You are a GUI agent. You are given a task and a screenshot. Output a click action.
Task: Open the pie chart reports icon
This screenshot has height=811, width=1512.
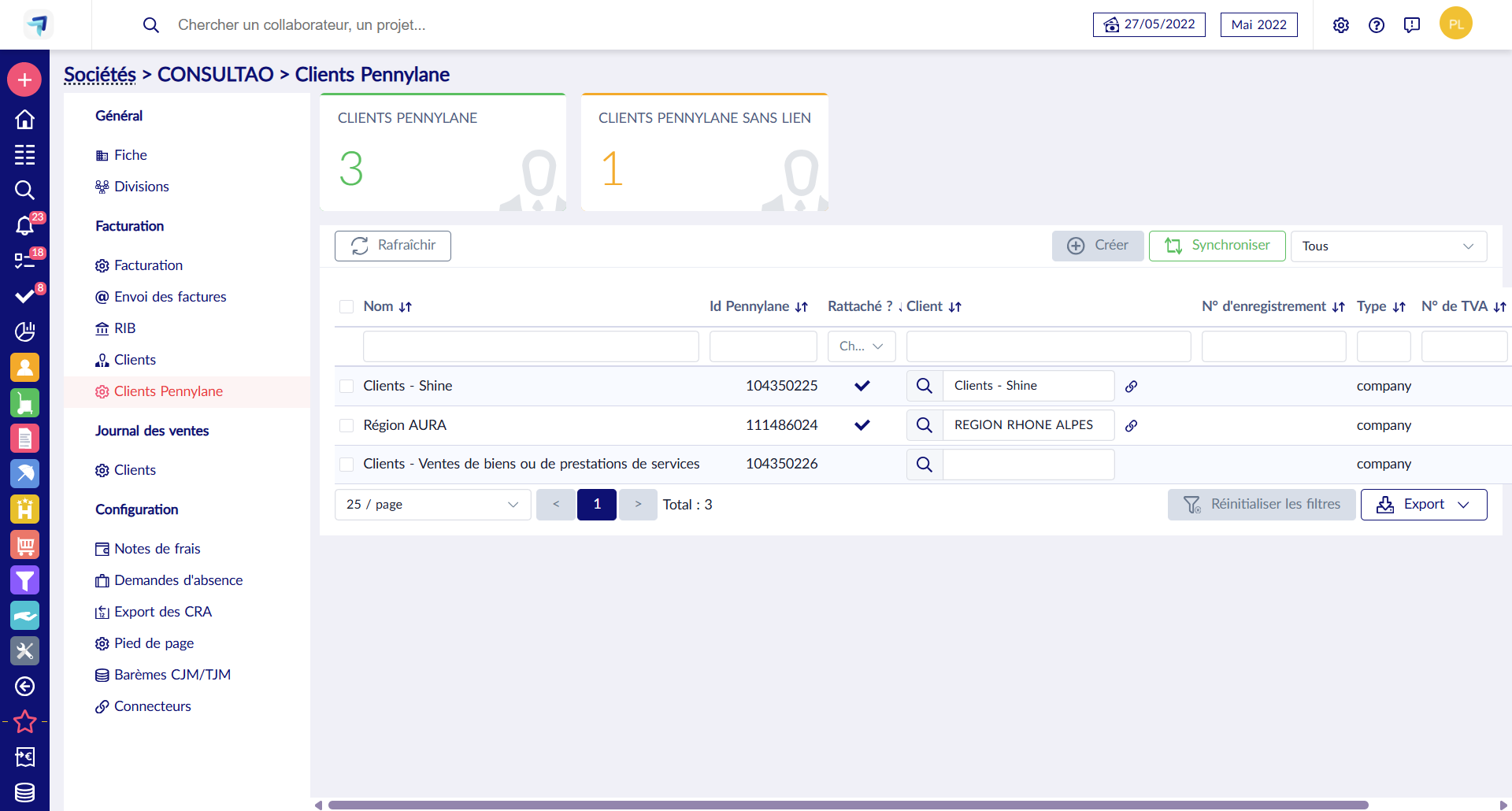[x=24, y=331]
